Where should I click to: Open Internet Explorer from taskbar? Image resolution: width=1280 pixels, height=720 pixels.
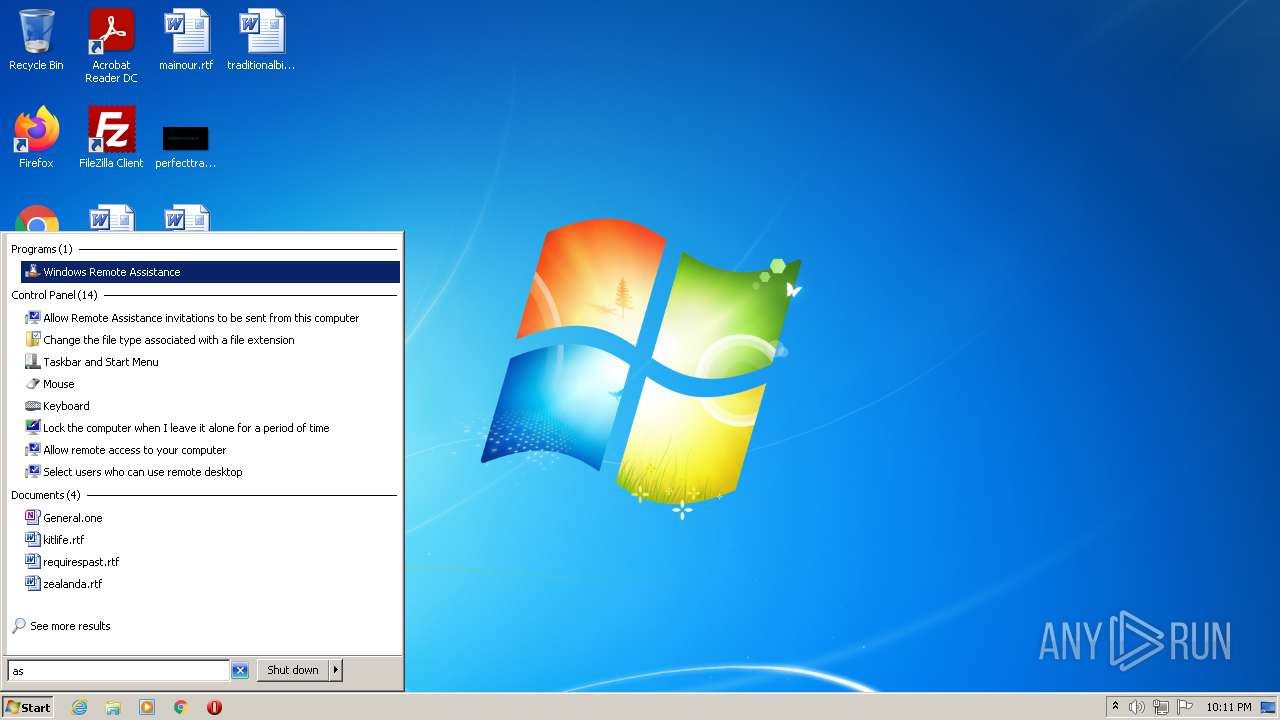point(80,707)
